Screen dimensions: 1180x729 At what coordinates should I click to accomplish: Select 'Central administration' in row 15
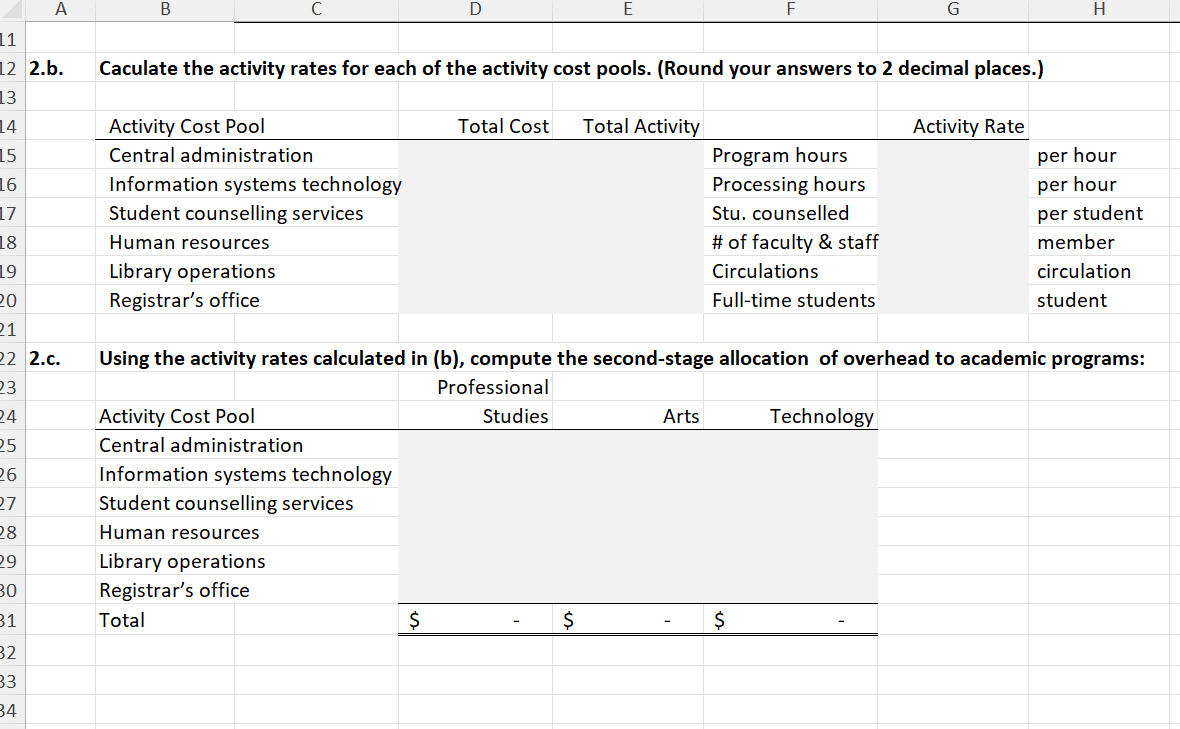tap(211, 155)
